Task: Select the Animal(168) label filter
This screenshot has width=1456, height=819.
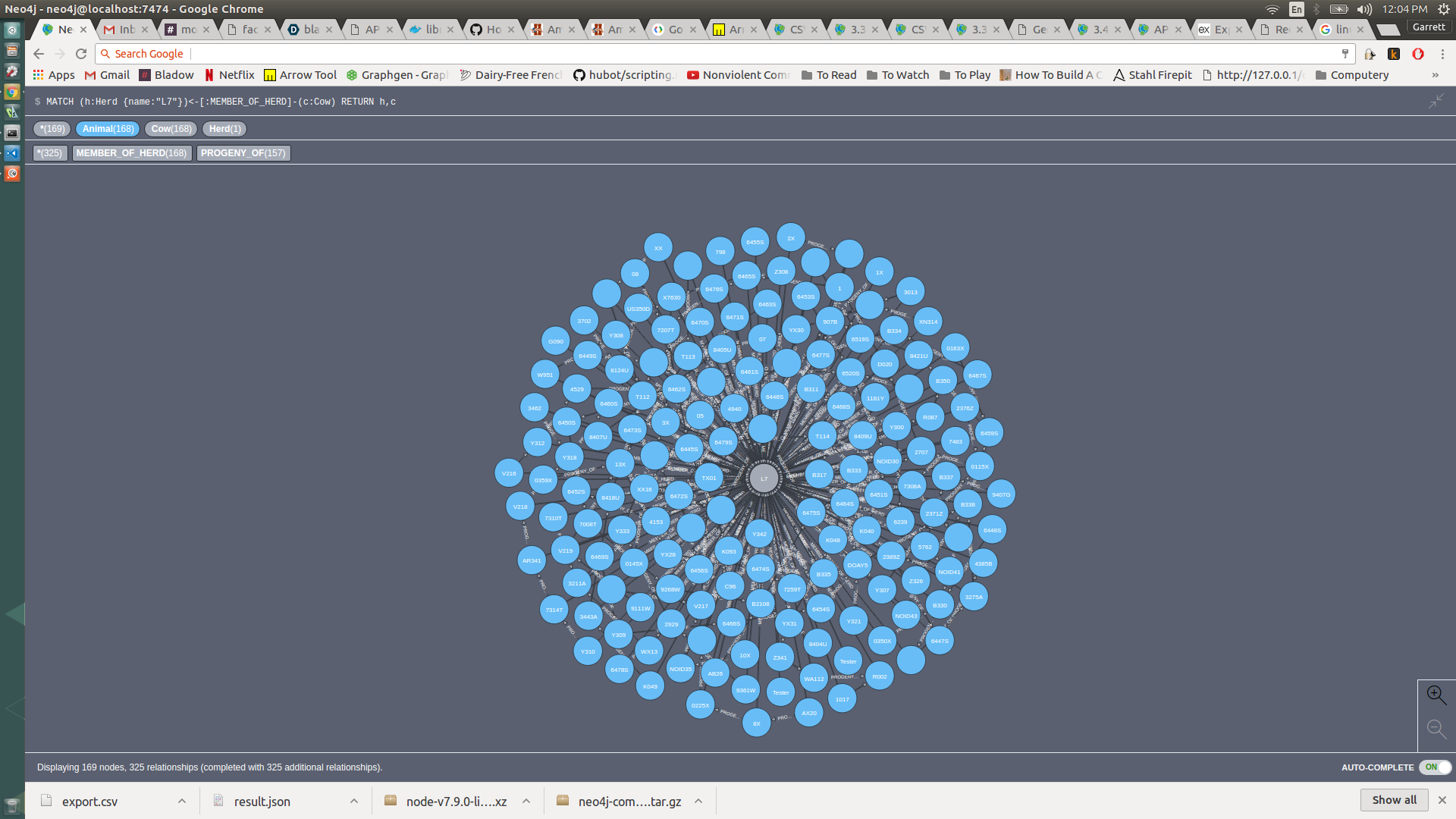Action: (x=108, y=129)
